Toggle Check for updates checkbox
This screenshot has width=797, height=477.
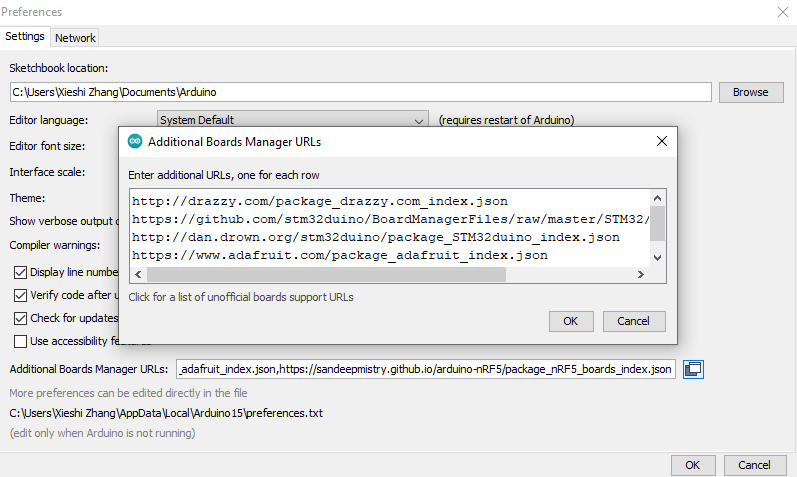(20, 318)
